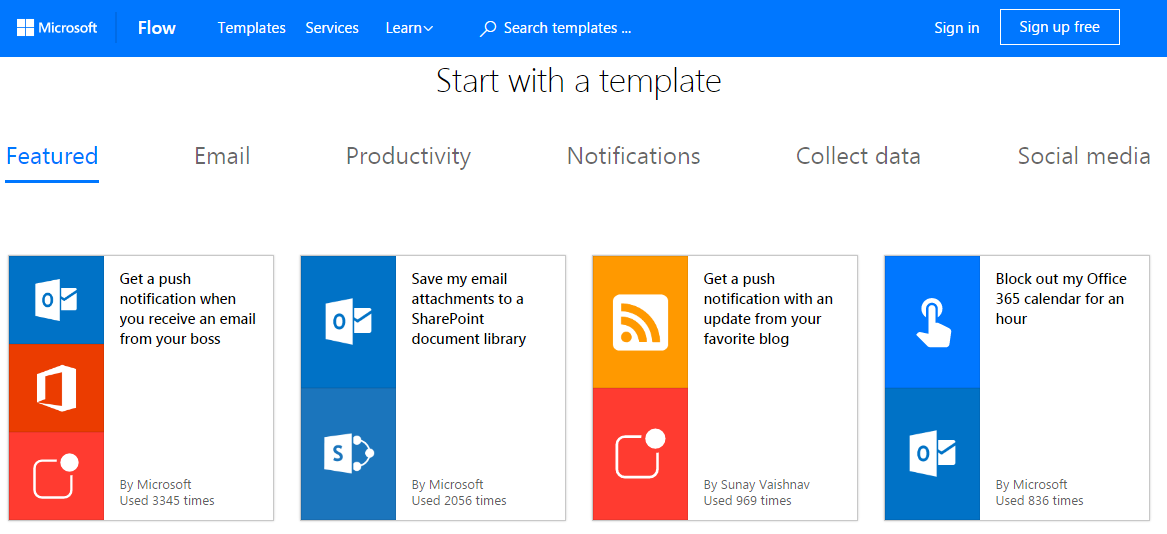Click the Microsoft logo in header
This screenshot has height=534, width=1167.
point(57,28)
